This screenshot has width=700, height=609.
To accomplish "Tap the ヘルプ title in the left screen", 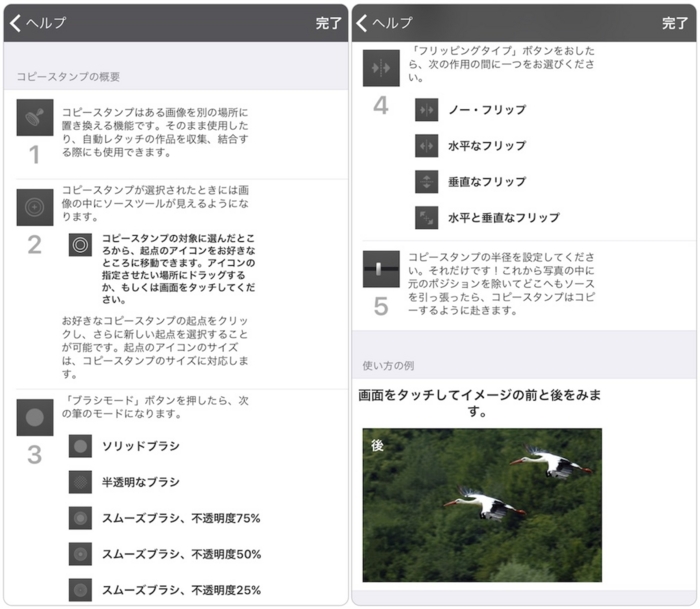I will pos(46,23).
